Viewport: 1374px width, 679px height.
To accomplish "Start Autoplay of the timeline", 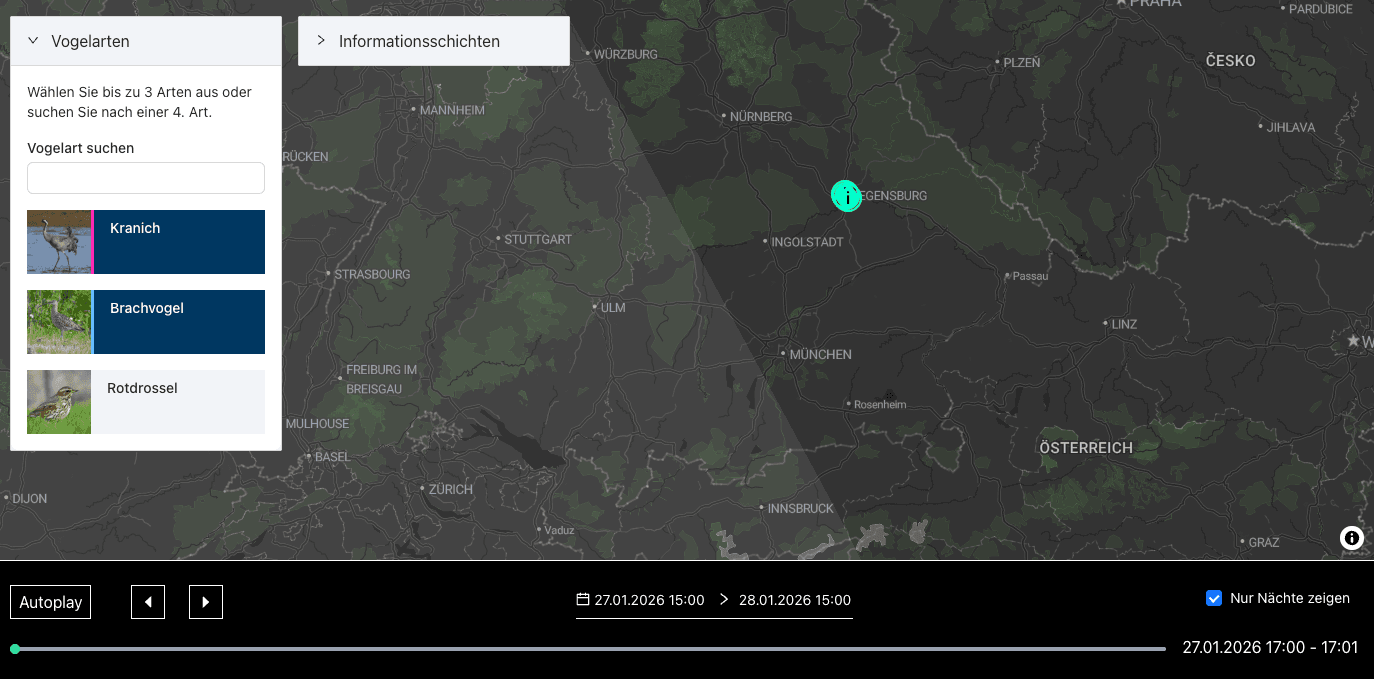I will click(x=50, y=603).
